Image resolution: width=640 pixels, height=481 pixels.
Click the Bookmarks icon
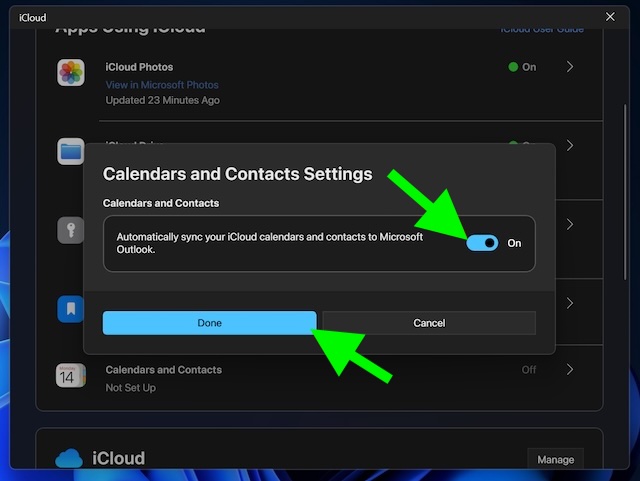click(x=71, y=309)
